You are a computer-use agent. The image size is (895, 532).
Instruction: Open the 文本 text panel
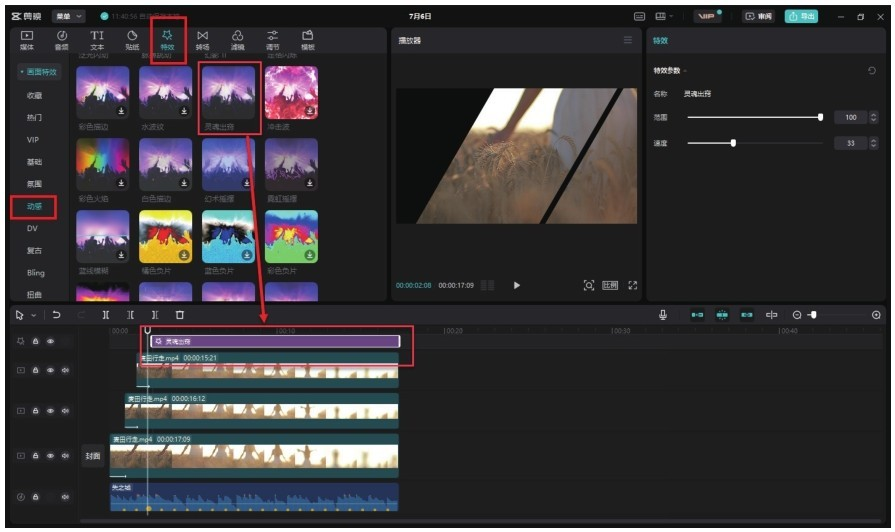tap(97, 40)
